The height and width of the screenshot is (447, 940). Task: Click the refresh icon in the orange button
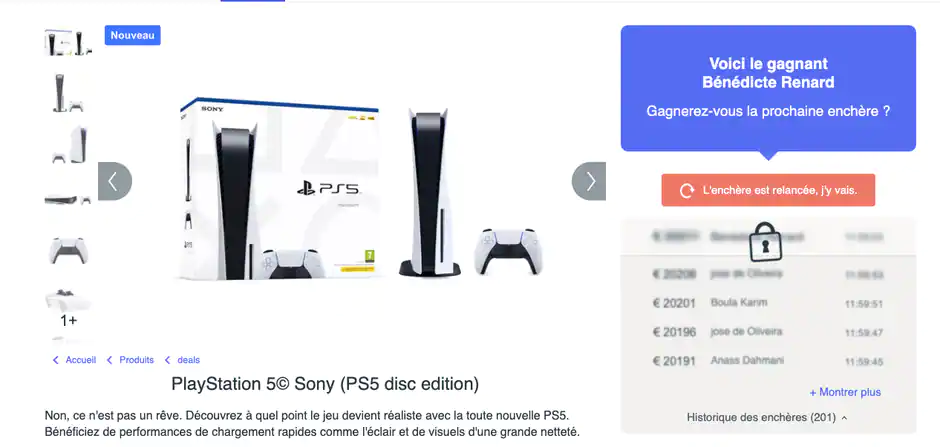pos(686,191)
